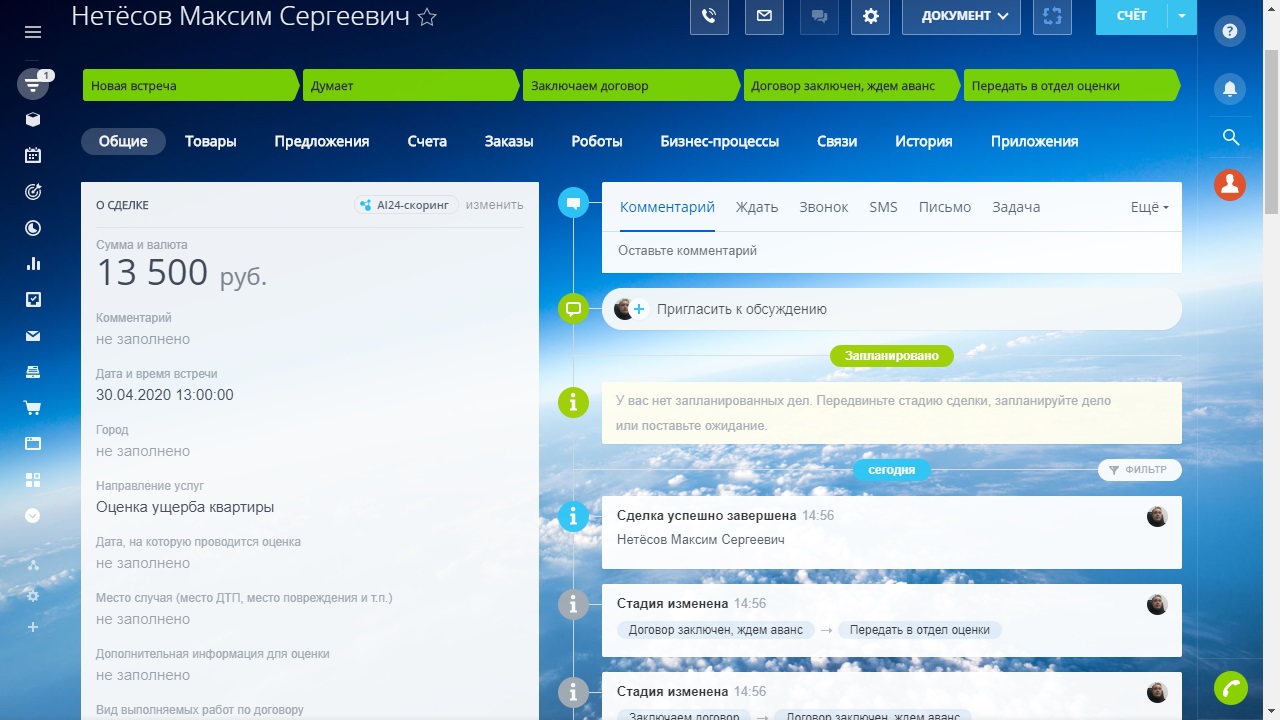Screen dimensions: 1280x720
Task: Click the изменить link in О сделке
Action: (494, 205)
